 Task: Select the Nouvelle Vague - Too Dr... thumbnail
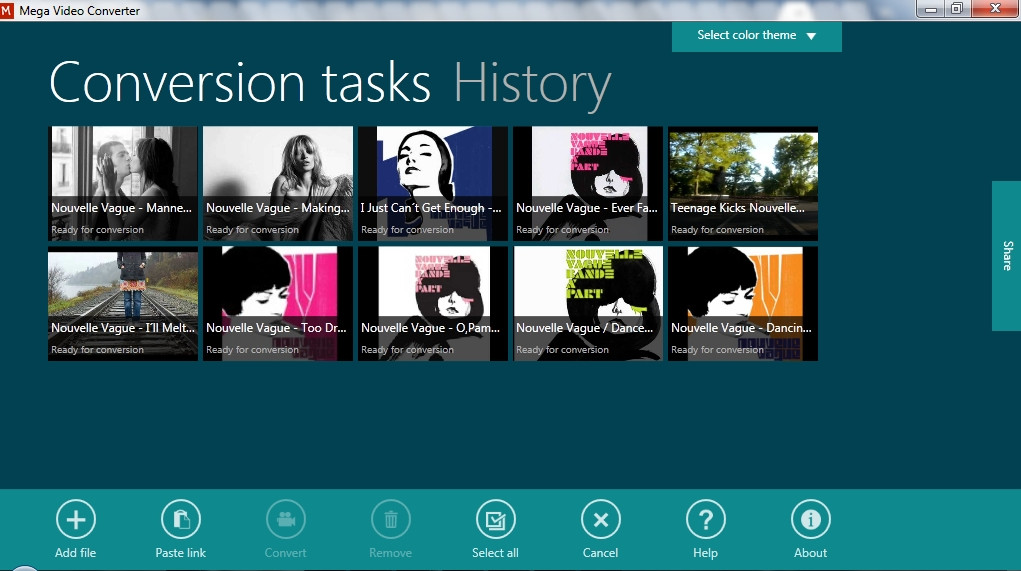pyautogui.click(x=278, y=303)
